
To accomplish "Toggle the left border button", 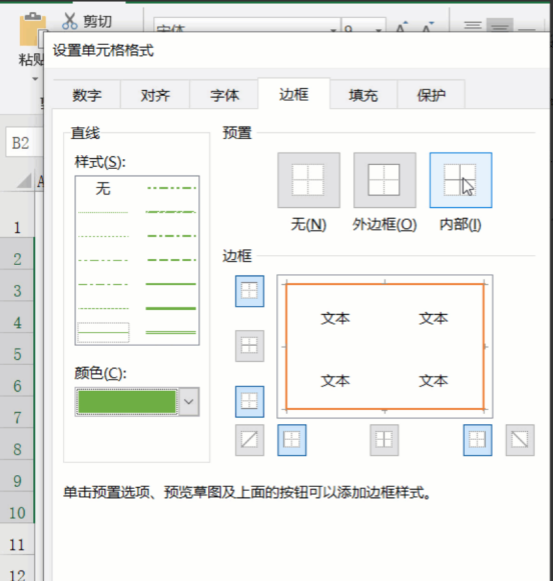I will [x=292, y=440].
